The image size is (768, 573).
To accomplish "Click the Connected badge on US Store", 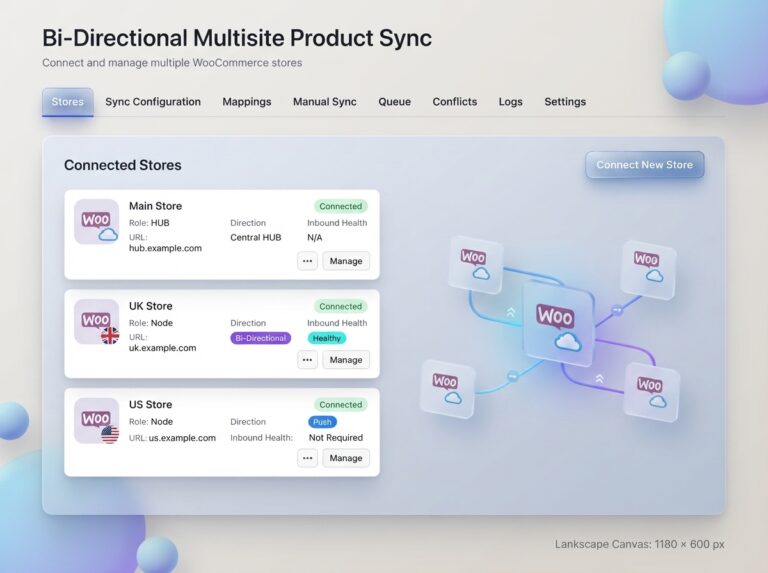I will click(340, 405).
